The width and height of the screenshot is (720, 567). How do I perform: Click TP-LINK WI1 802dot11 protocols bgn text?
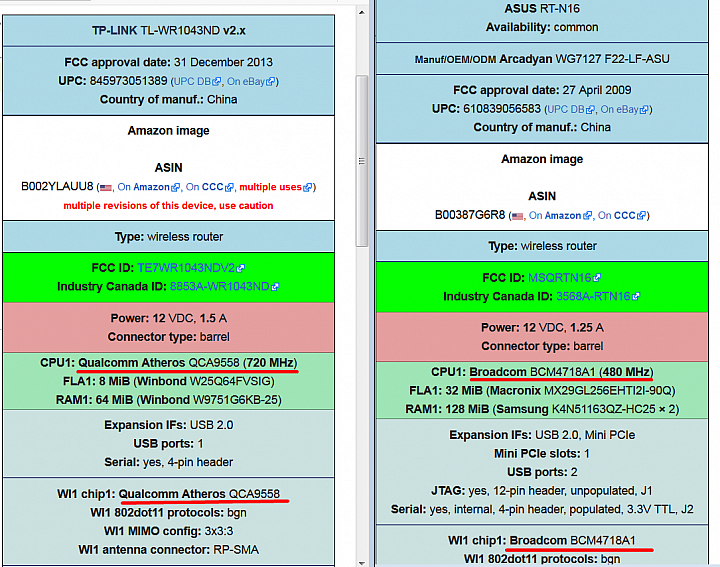click(x=169, y=513)
